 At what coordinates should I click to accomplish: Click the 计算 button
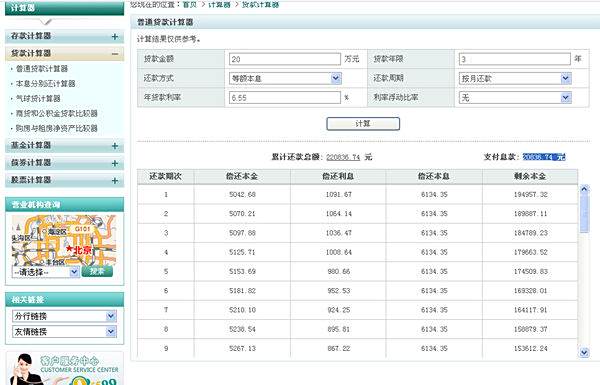[x=363, y=124]
